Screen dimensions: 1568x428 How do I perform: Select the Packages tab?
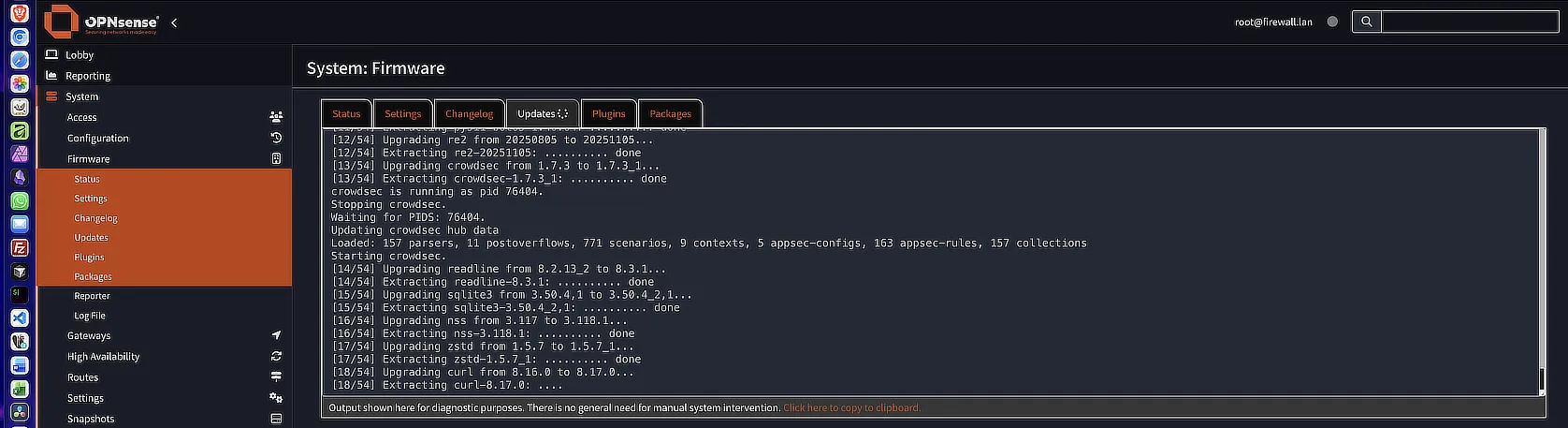670,113
